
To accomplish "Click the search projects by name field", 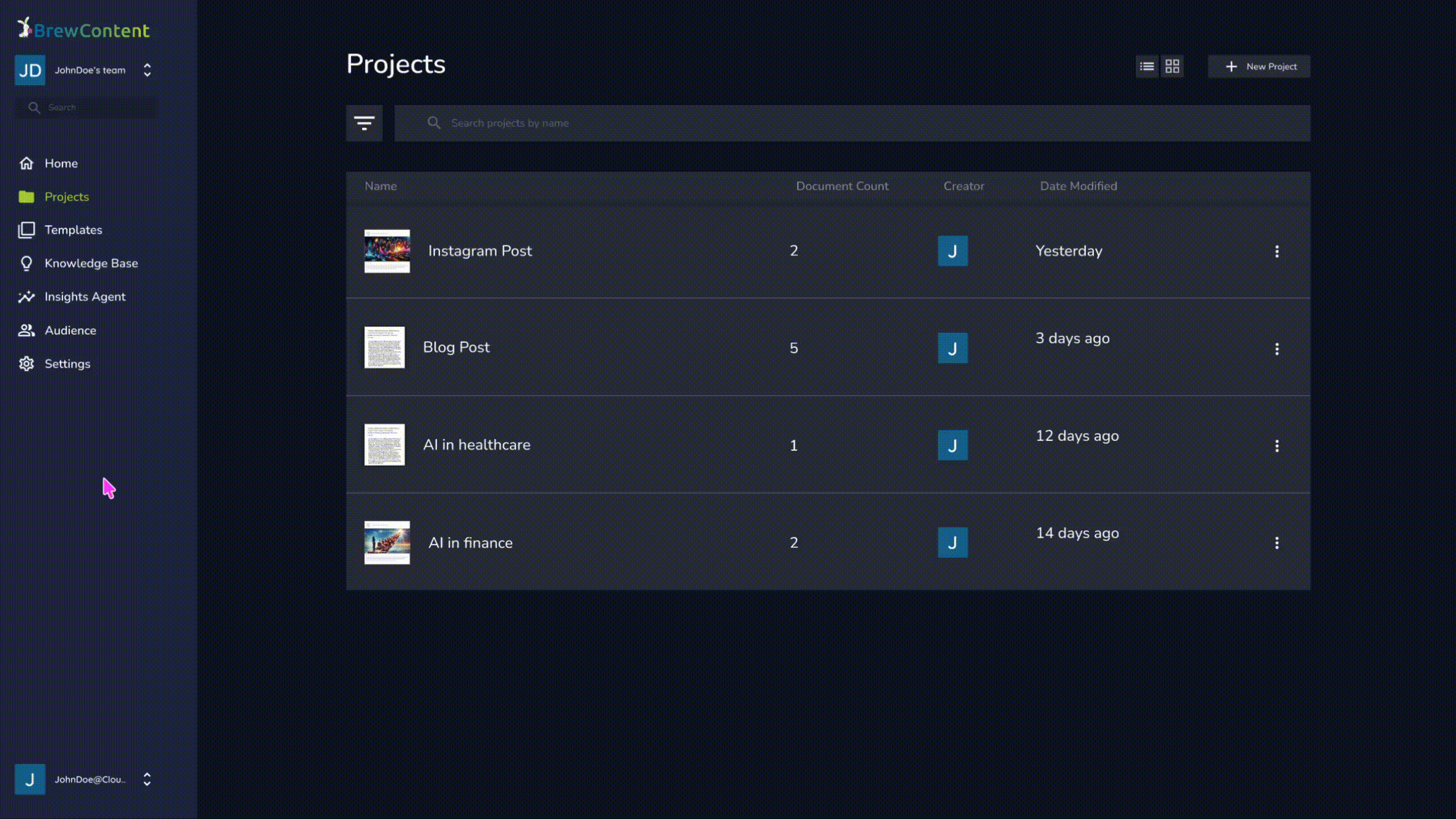I will point(852,123).
